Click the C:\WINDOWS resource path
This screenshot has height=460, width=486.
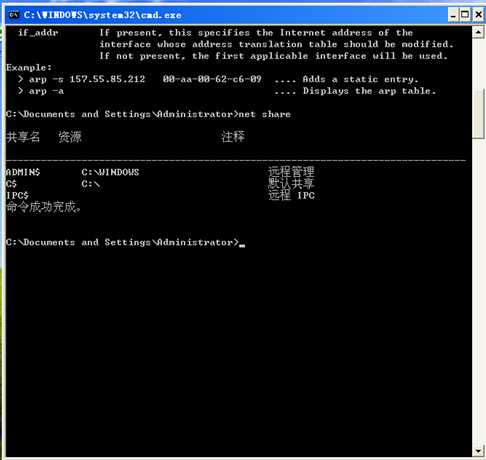110,172
